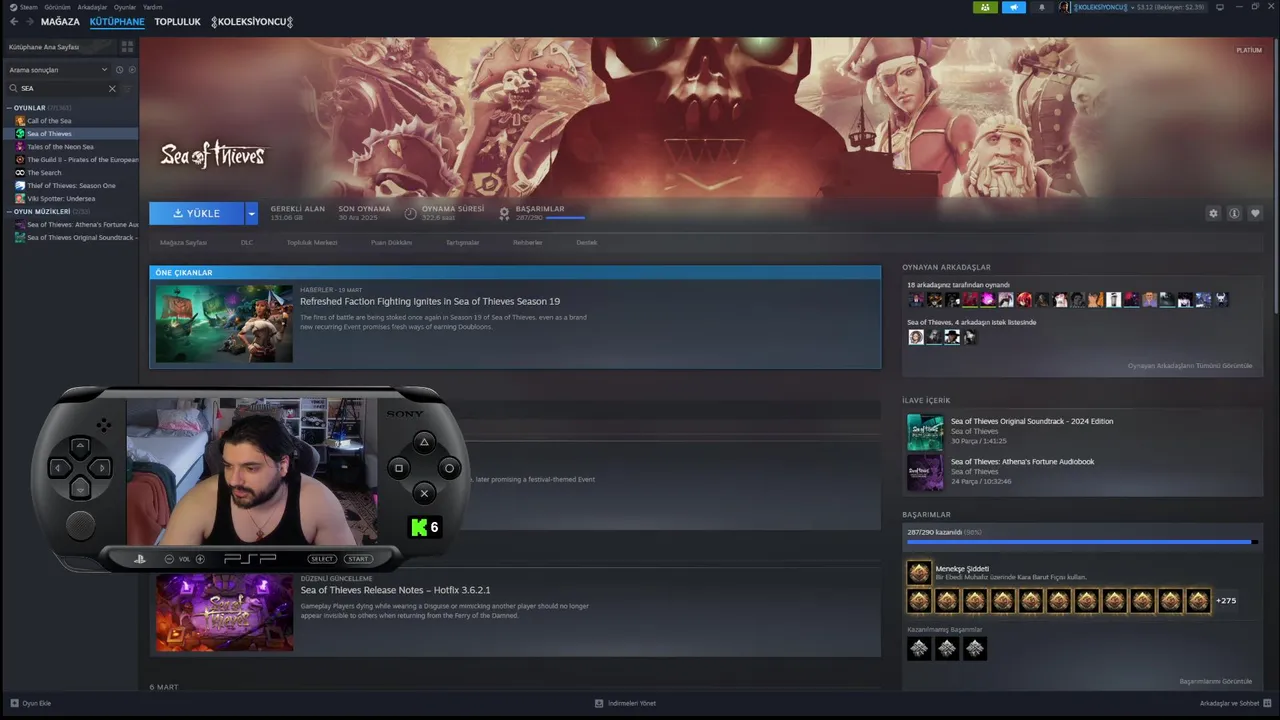1280x720 pixels.
Task: Show game info circle icon
Action: 1234,213
